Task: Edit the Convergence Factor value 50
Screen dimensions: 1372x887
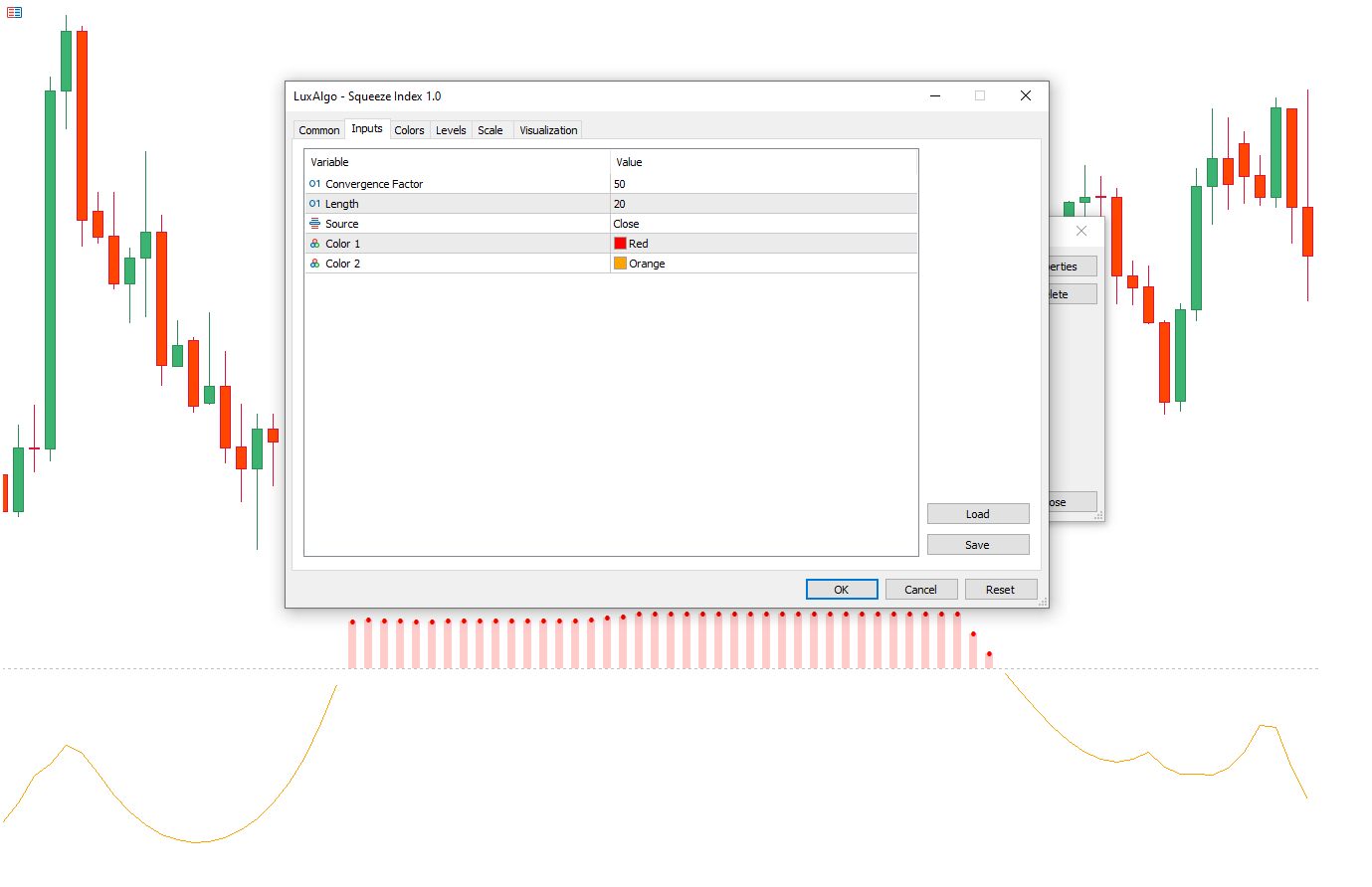Action: [762, 184]
